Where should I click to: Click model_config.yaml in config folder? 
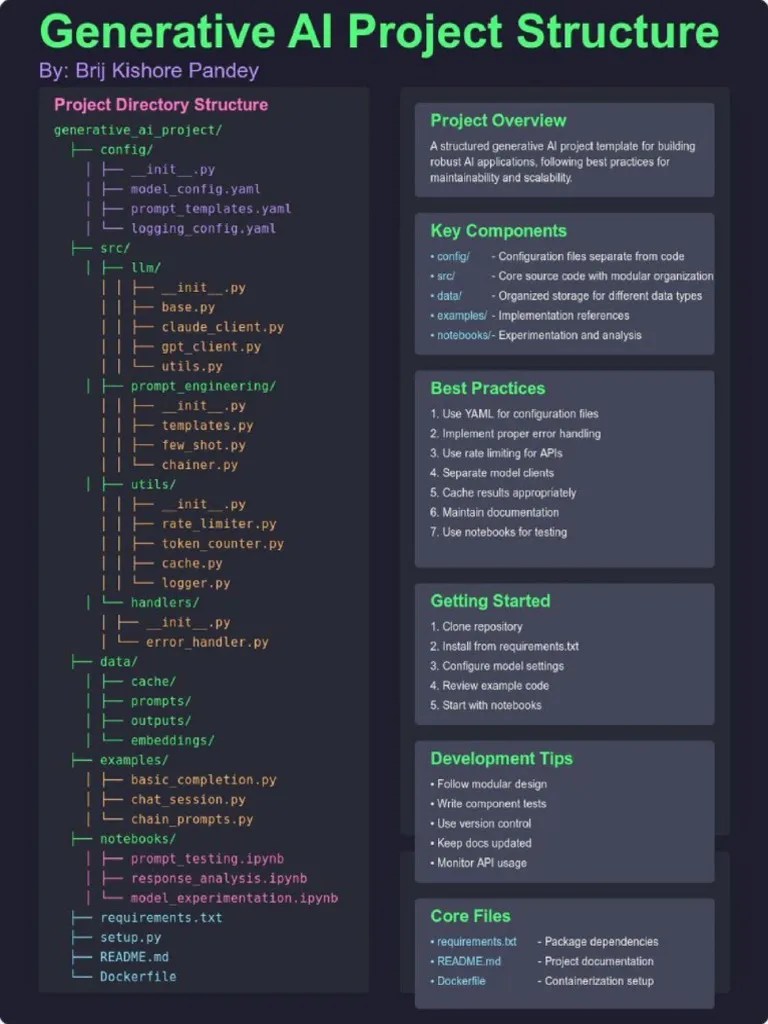tap(195, 189)
